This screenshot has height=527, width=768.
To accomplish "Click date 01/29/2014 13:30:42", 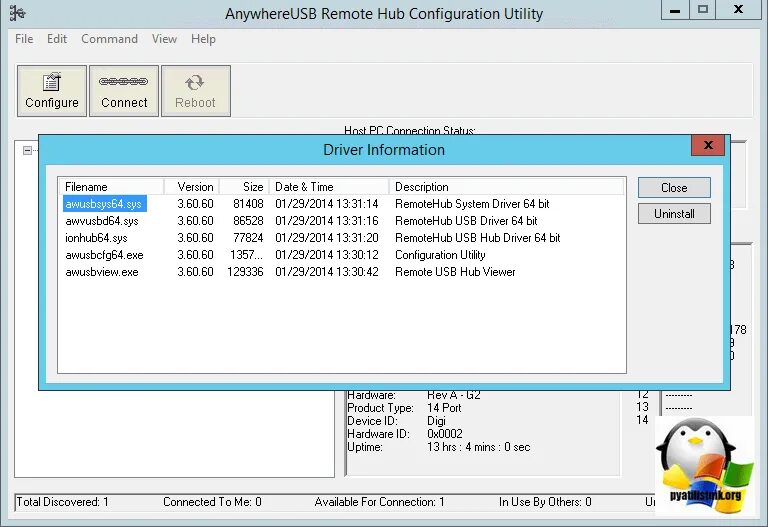I will 327,272.
